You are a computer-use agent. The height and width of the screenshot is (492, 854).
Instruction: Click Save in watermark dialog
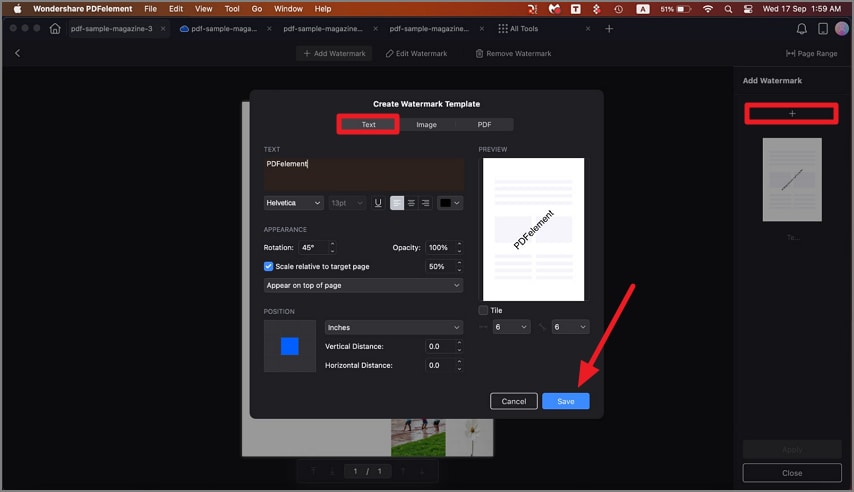tap(565, 401)
